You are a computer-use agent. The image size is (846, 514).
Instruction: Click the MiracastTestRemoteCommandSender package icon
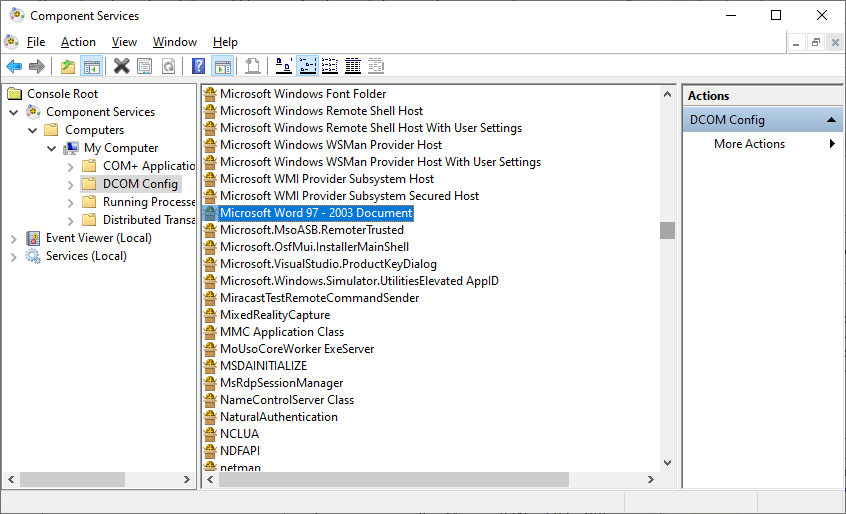pyautogui.click(x=210, y=298)
